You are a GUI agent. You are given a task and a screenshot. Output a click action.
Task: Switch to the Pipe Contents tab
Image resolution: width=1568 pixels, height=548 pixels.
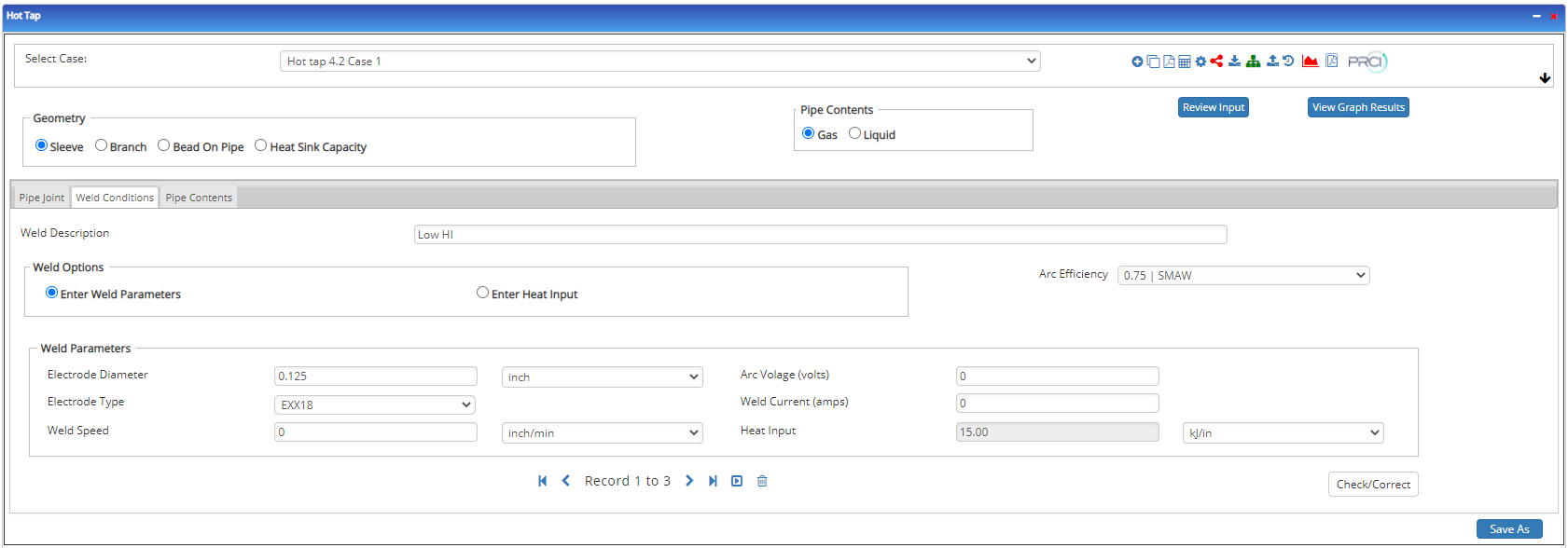pos(199,198)
